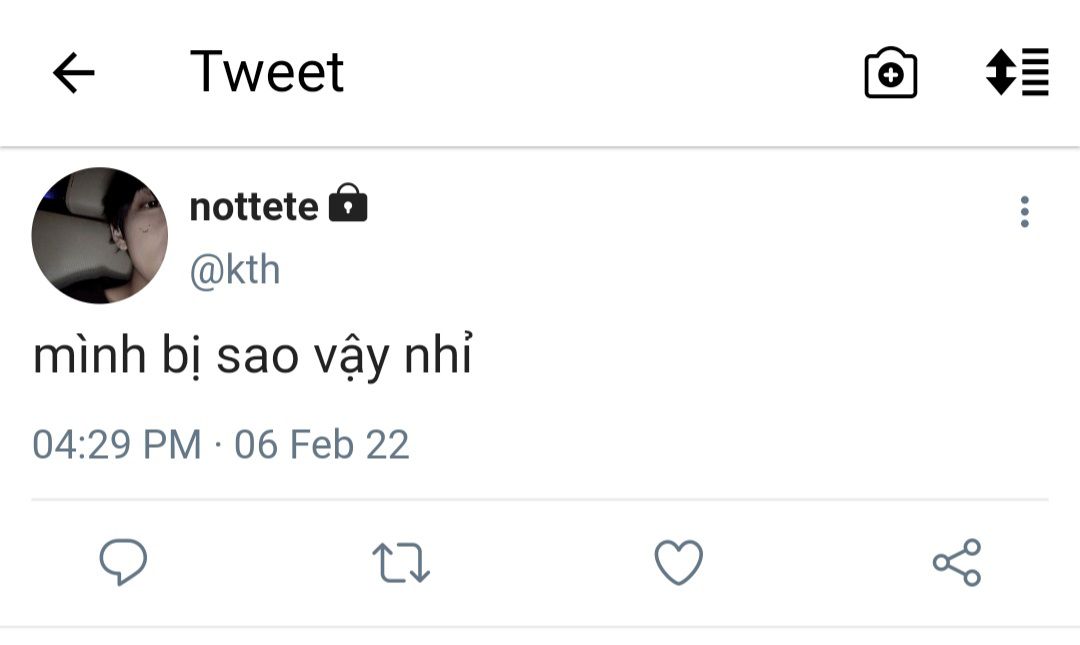Click the dot between time and date

click(x=218, y=445)
